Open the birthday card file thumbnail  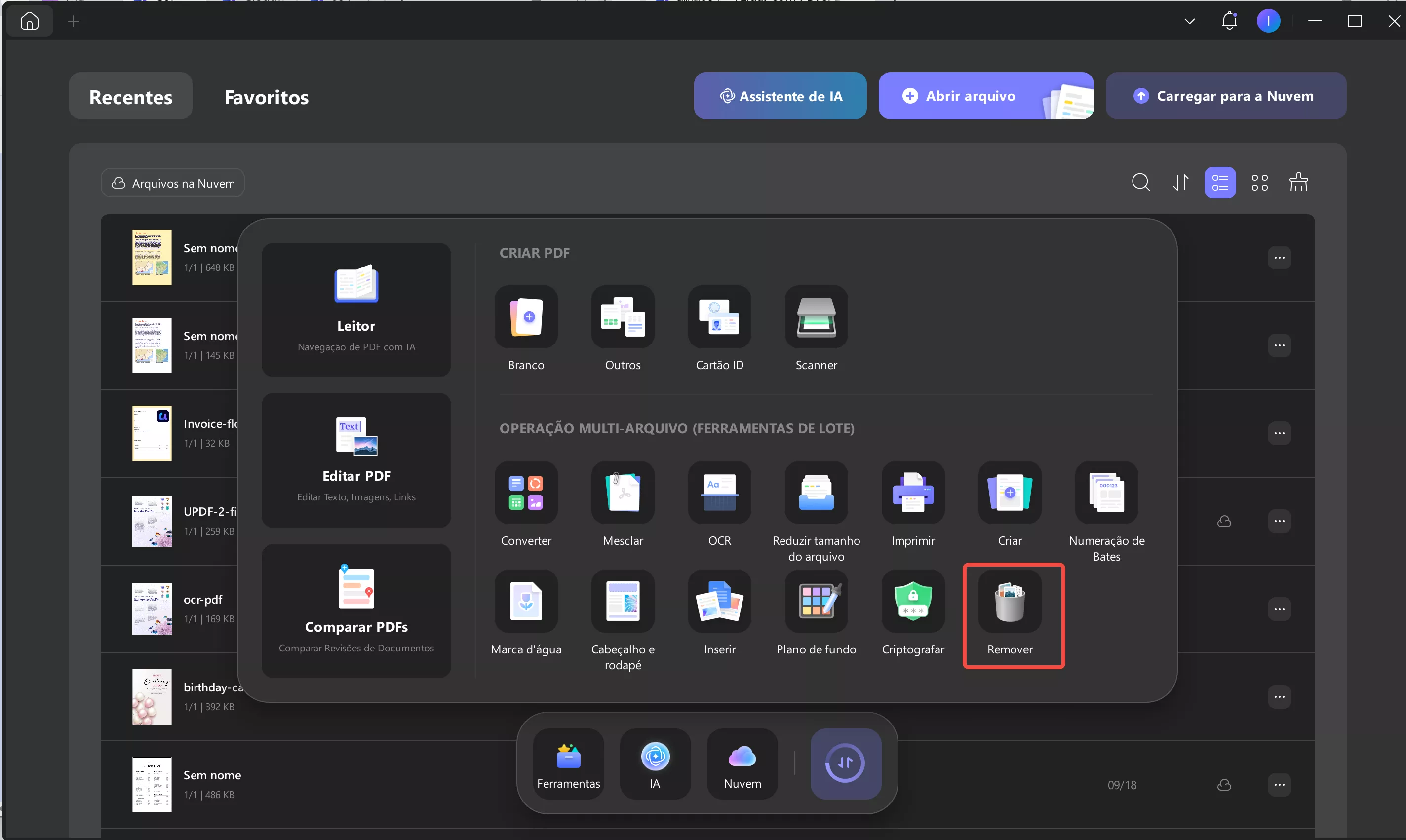pyautogui.click(x=152, y=697)
